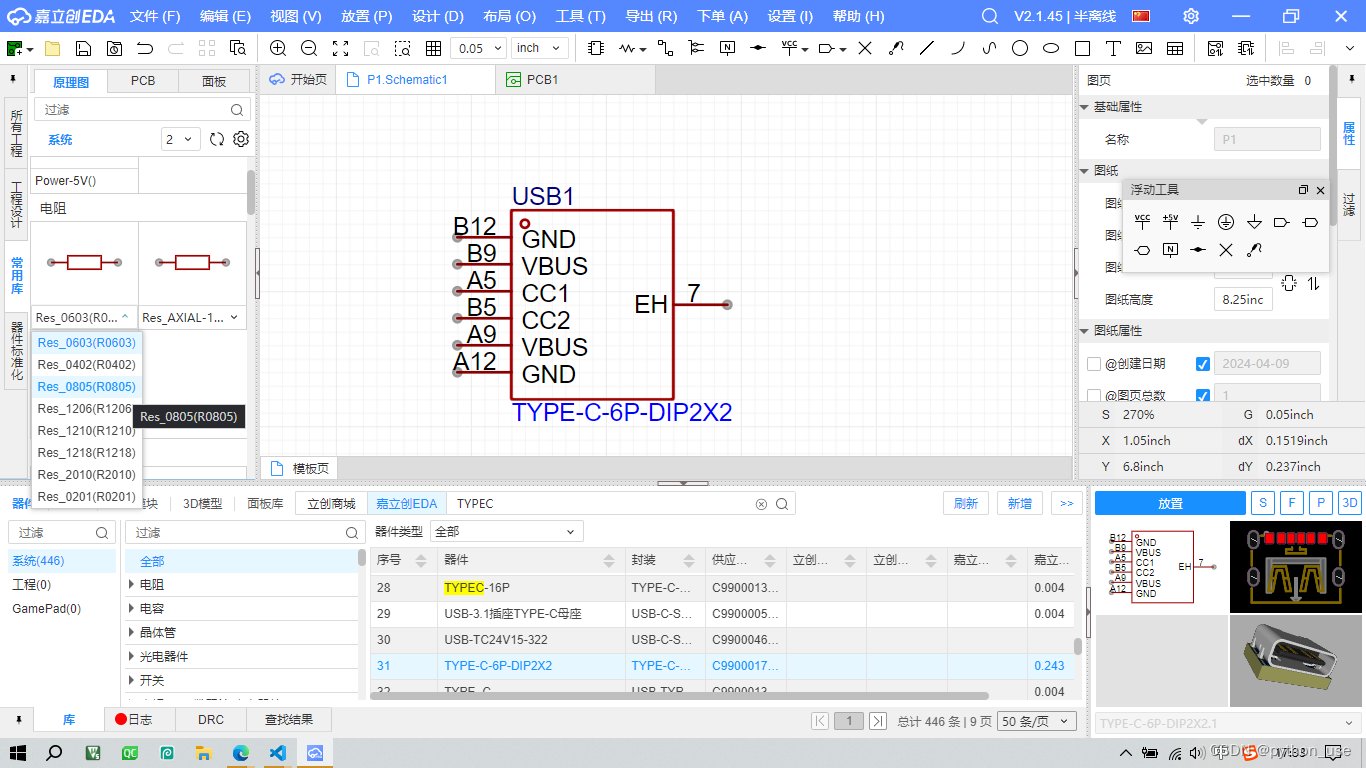This screenshot has height=768, width=1366.
Task: Click the 新增 button
Action: pyautogui.click(x=1020, y=504)
